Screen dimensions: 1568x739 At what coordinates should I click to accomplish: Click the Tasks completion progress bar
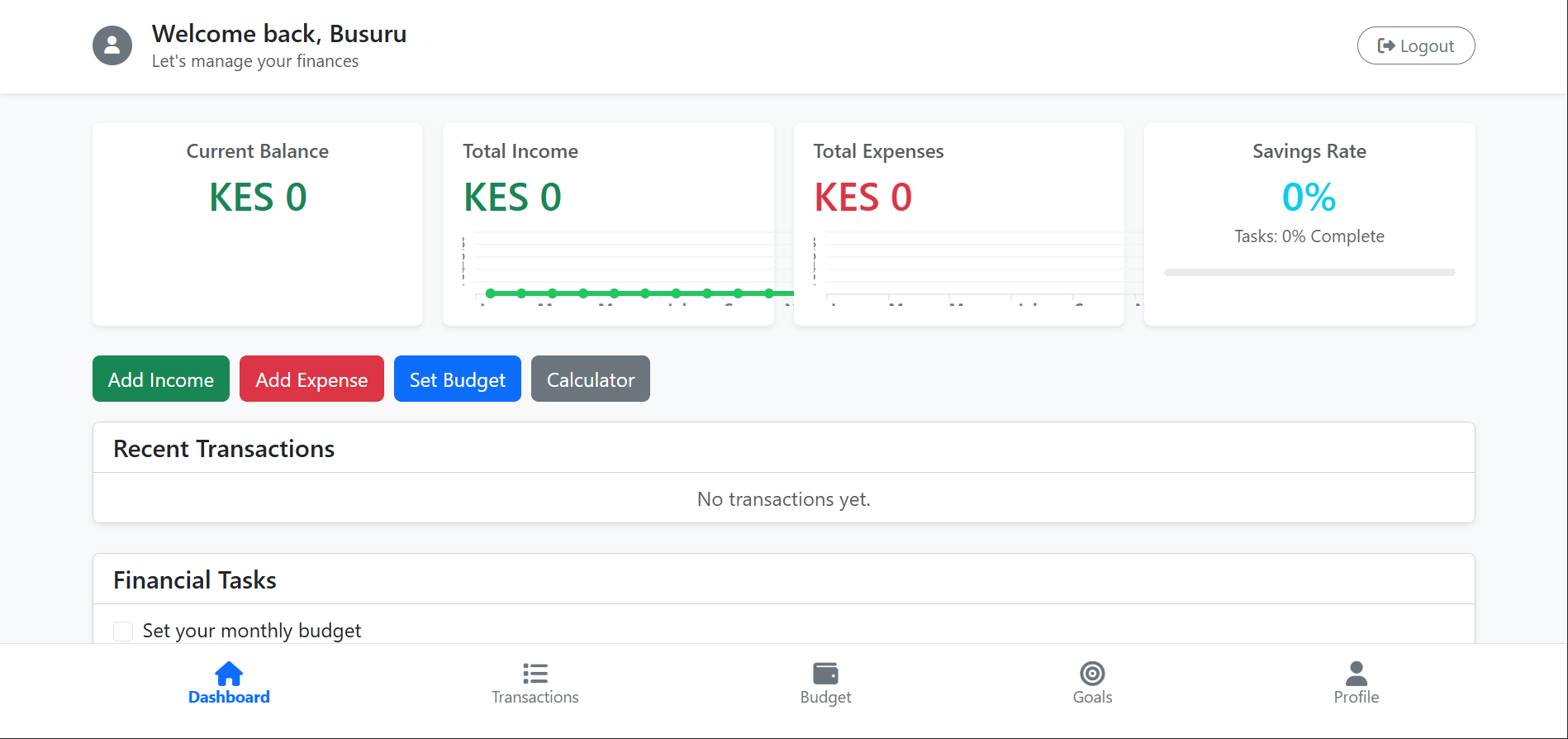coord(1309,272)
